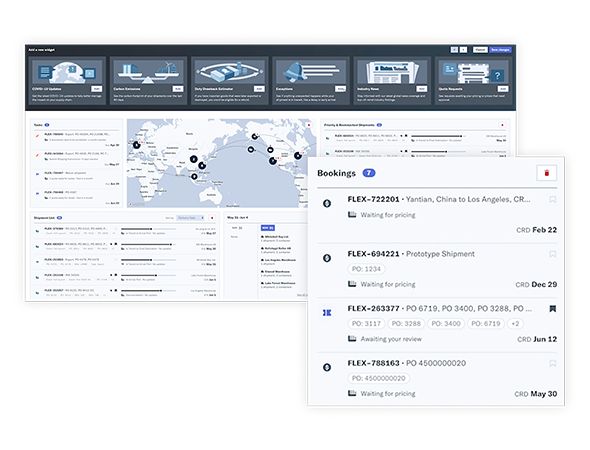
Task: Click the pricing status icon for FLEX-722201
Action: coord(327,204)
